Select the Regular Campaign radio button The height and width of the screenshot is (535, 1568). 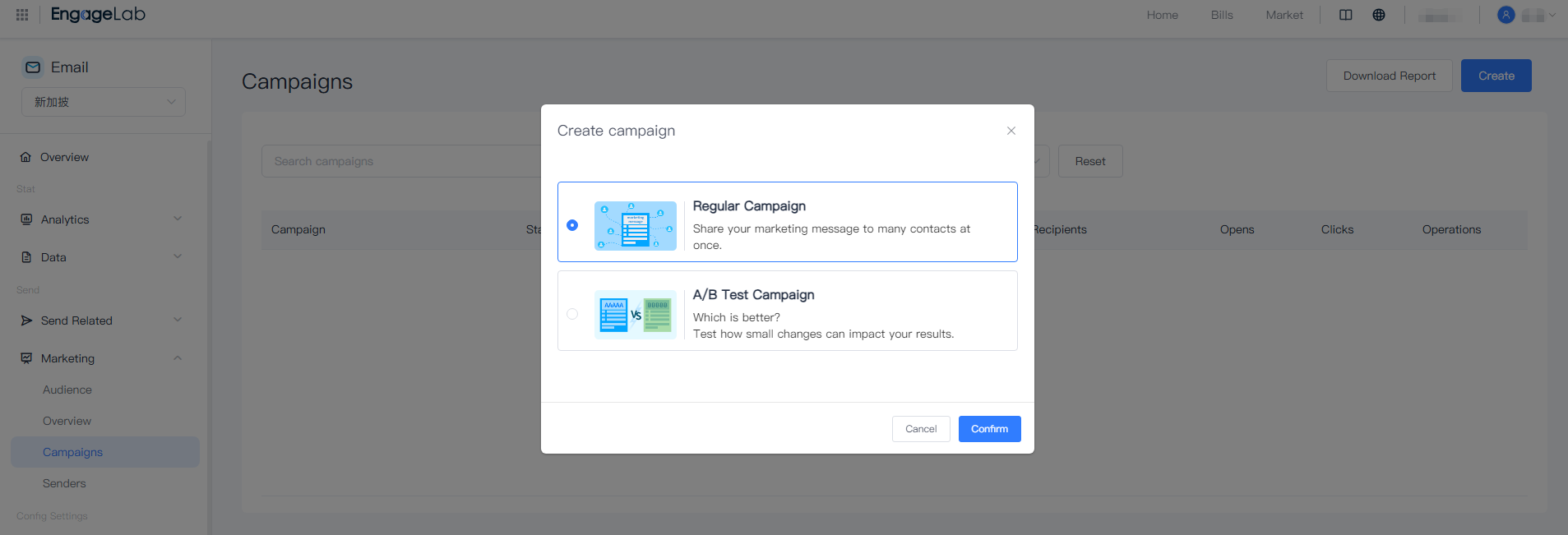pos(572,225)
